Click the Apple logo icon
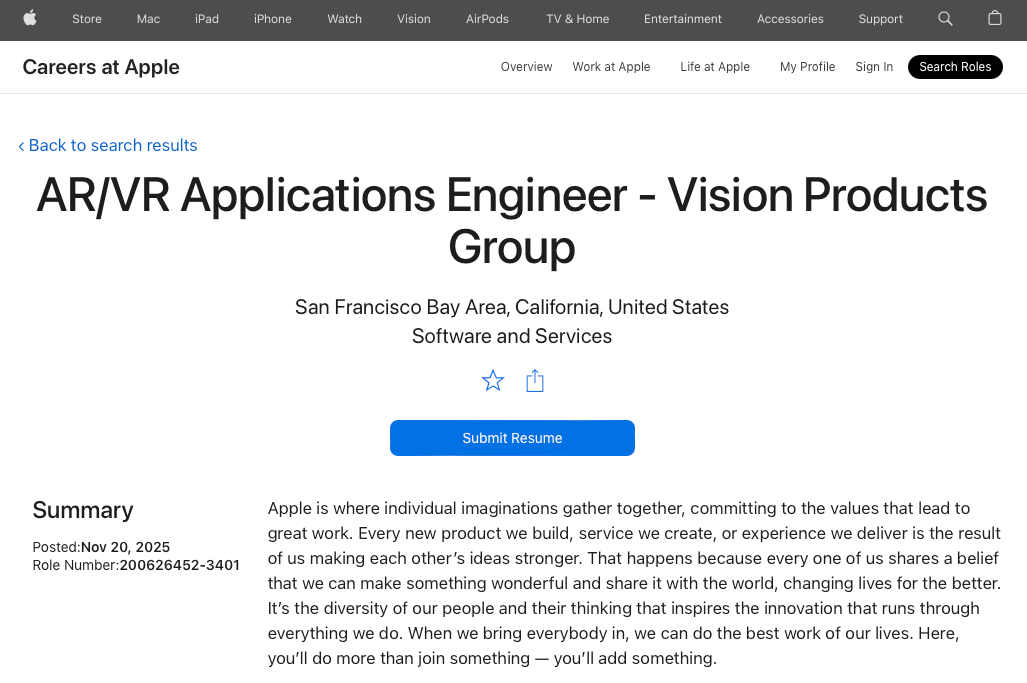The image size is (1027, 683). click(x=30, y=18)
